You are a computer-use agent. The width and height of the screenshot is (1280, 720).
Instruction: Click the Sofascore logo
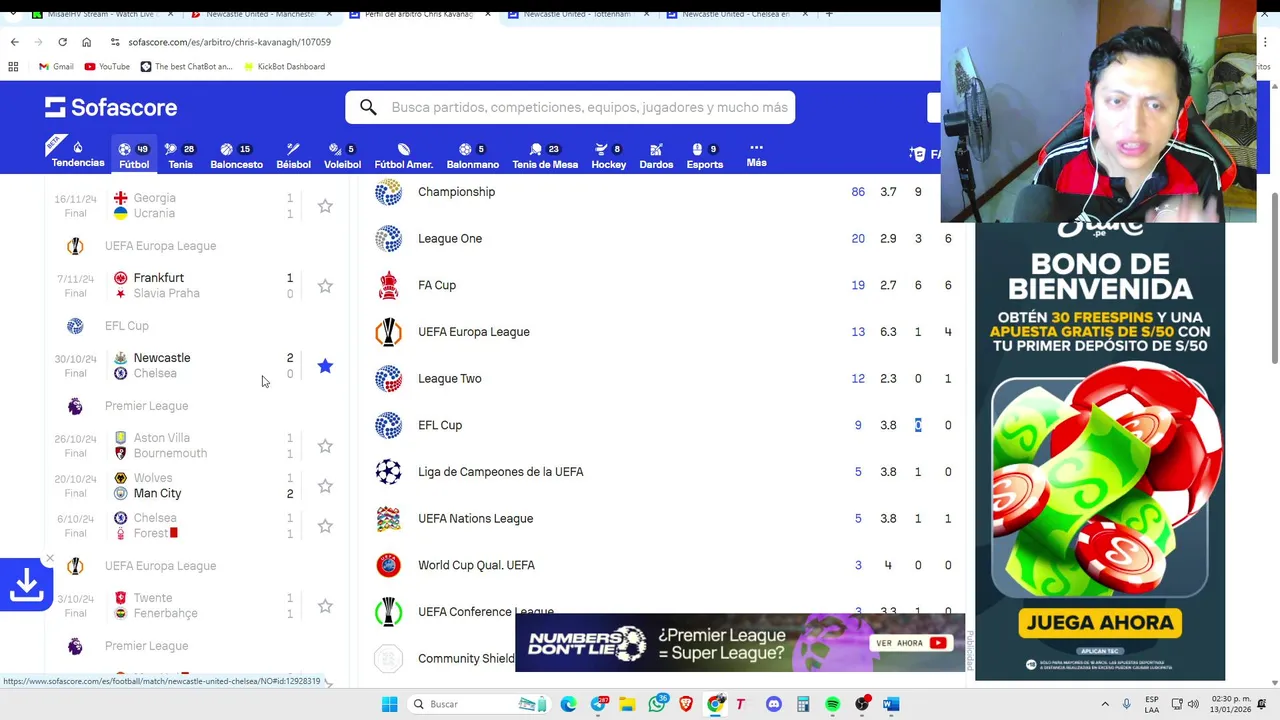111,107
